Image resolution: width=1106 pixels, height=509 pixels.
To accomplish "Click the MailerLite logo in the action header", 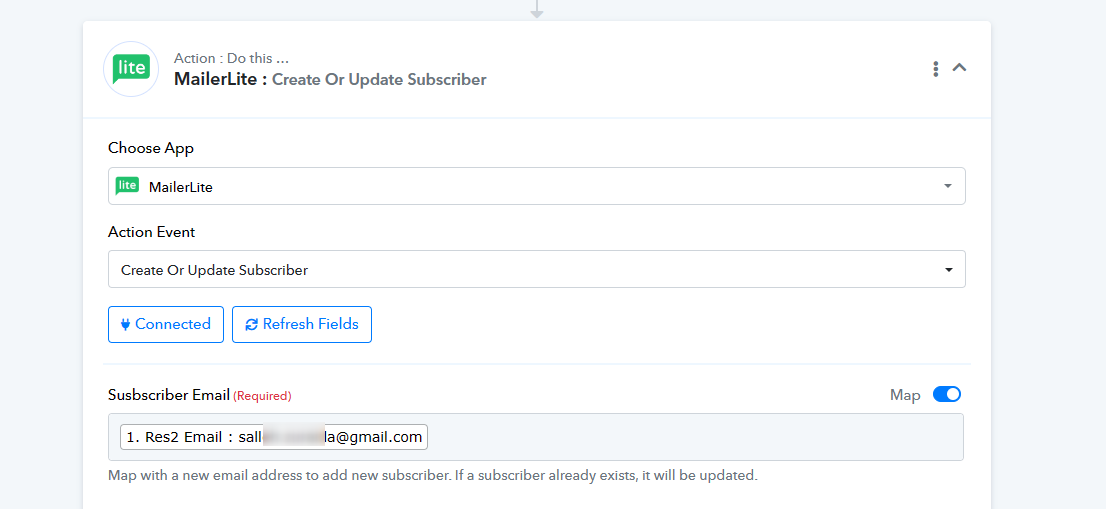I will (131, 68).
